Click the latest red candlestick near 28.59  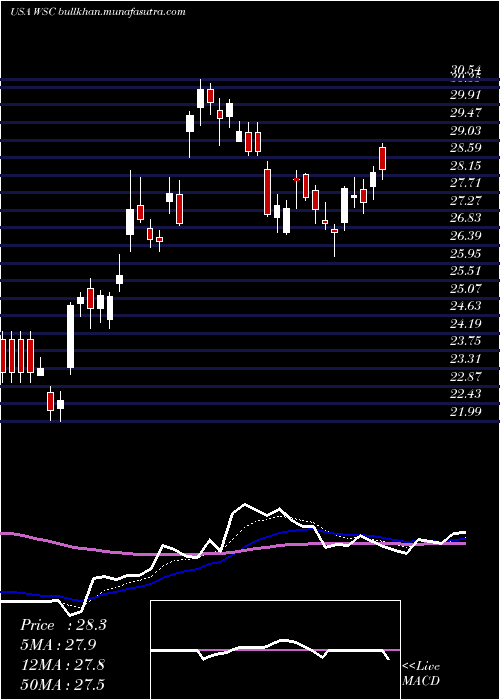coord(383,158)
